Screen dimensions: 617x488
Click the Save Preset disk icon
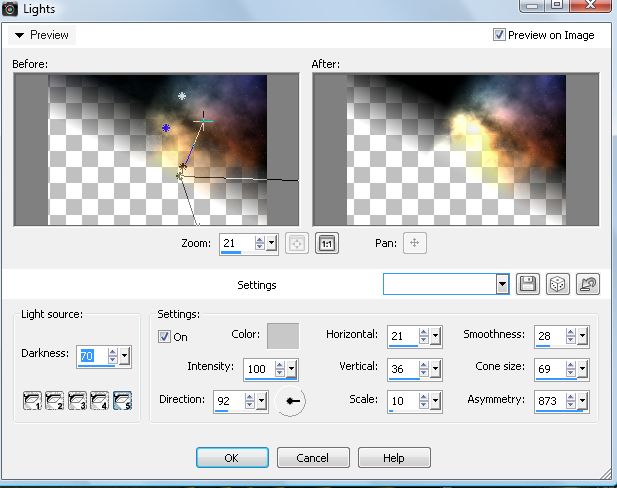528,285
